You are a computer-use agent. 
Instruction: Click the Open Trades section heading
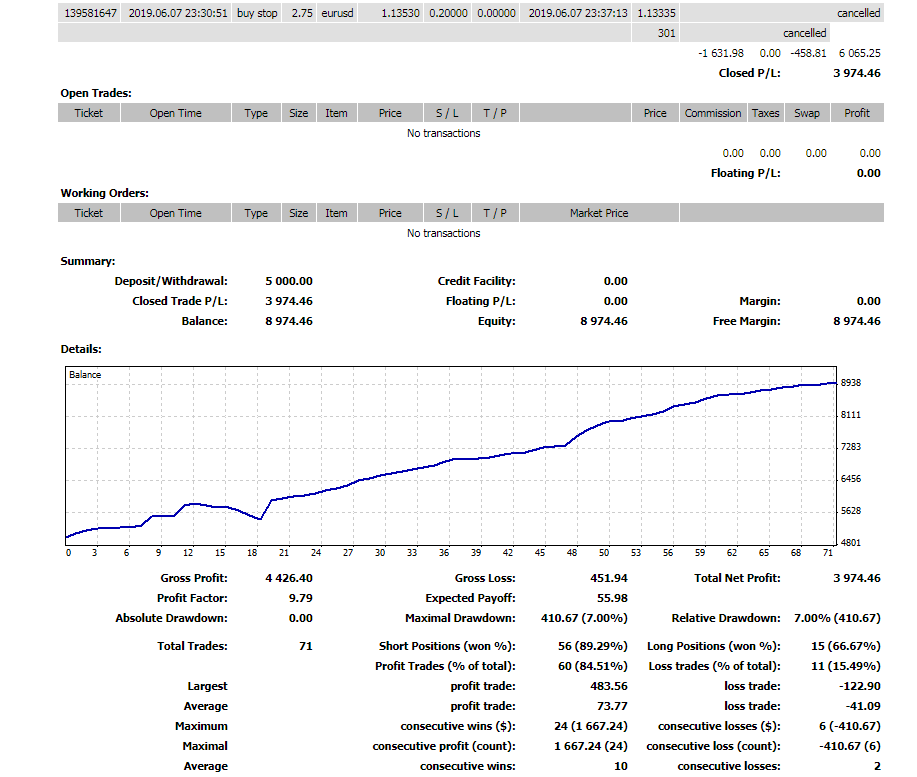pyautogui.click(x=96, y=93)
